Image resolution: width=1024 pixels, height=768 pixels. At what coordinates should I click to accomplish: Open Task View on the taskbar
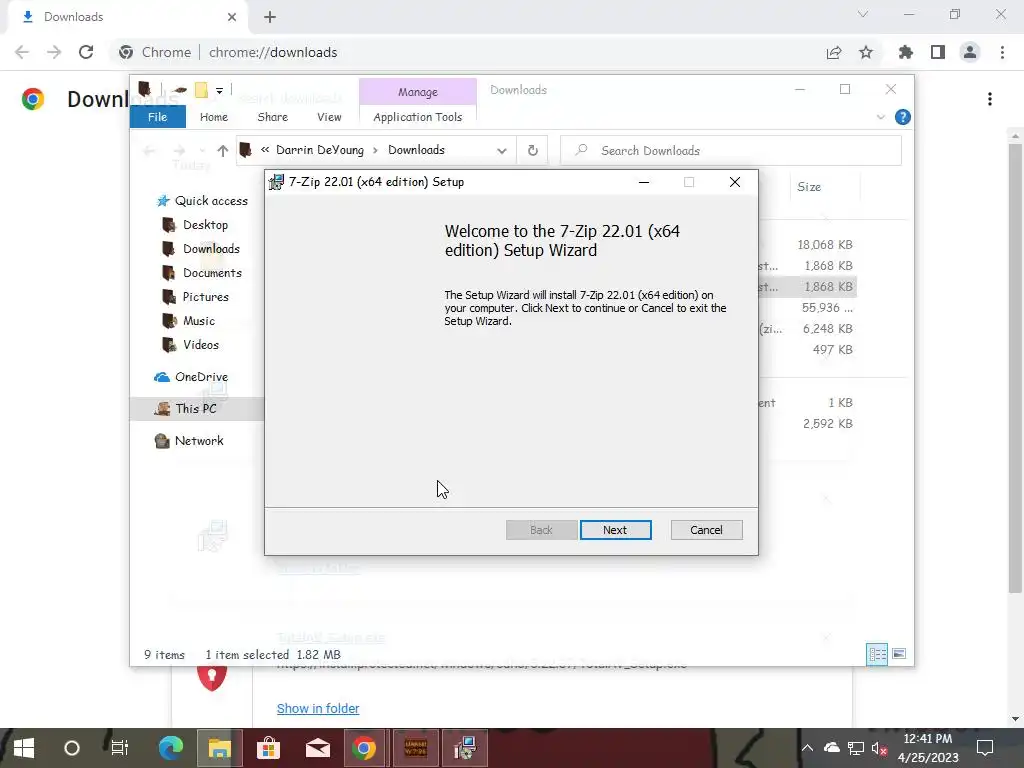click(x=120, y=748)
